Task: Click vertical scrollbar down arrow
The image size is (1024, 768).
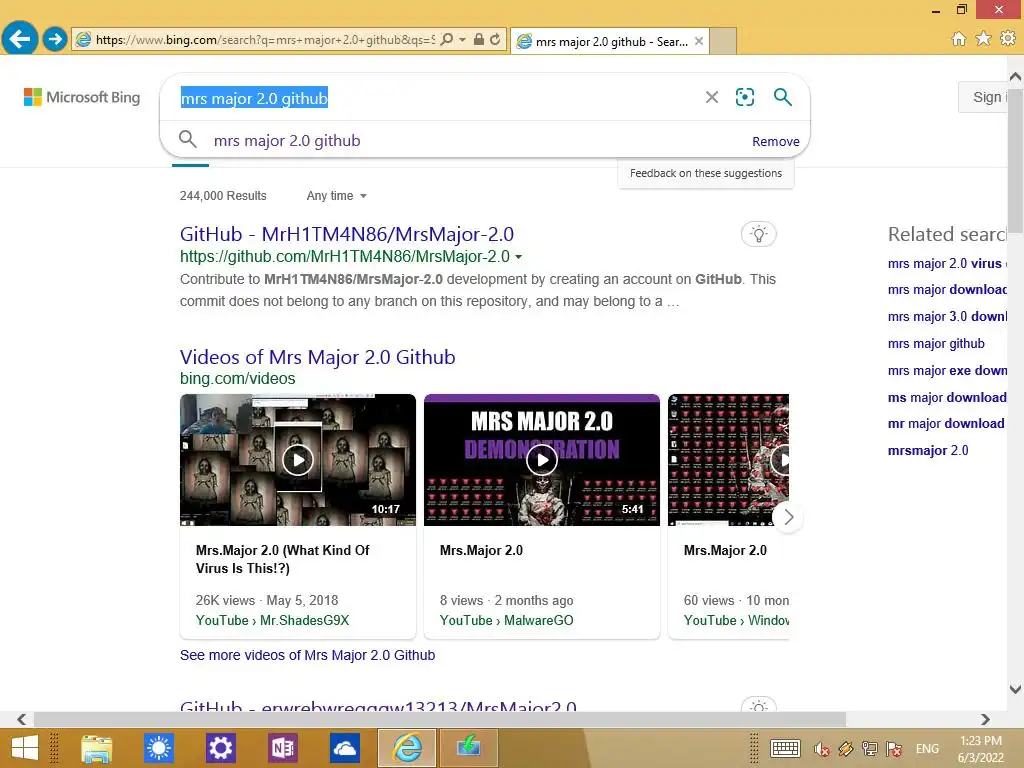Action: coord(1016,689)
